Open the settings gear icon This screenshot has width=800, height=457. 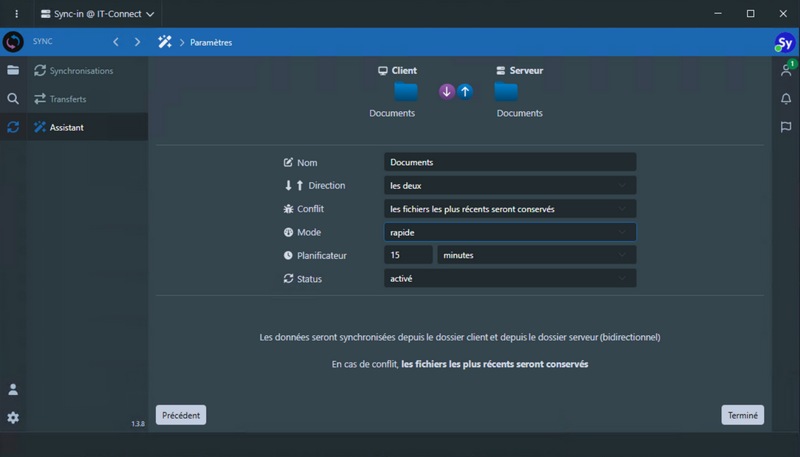(13, 417)
